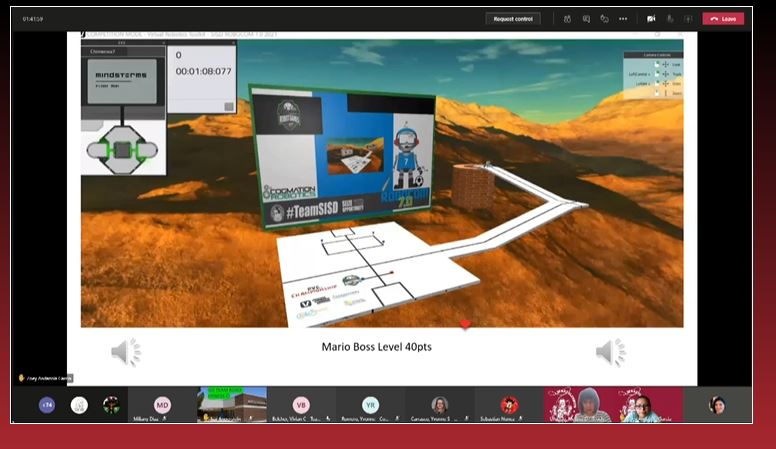
Task: Click the timer value 00:01:08:077
Action: pos(203,71)
